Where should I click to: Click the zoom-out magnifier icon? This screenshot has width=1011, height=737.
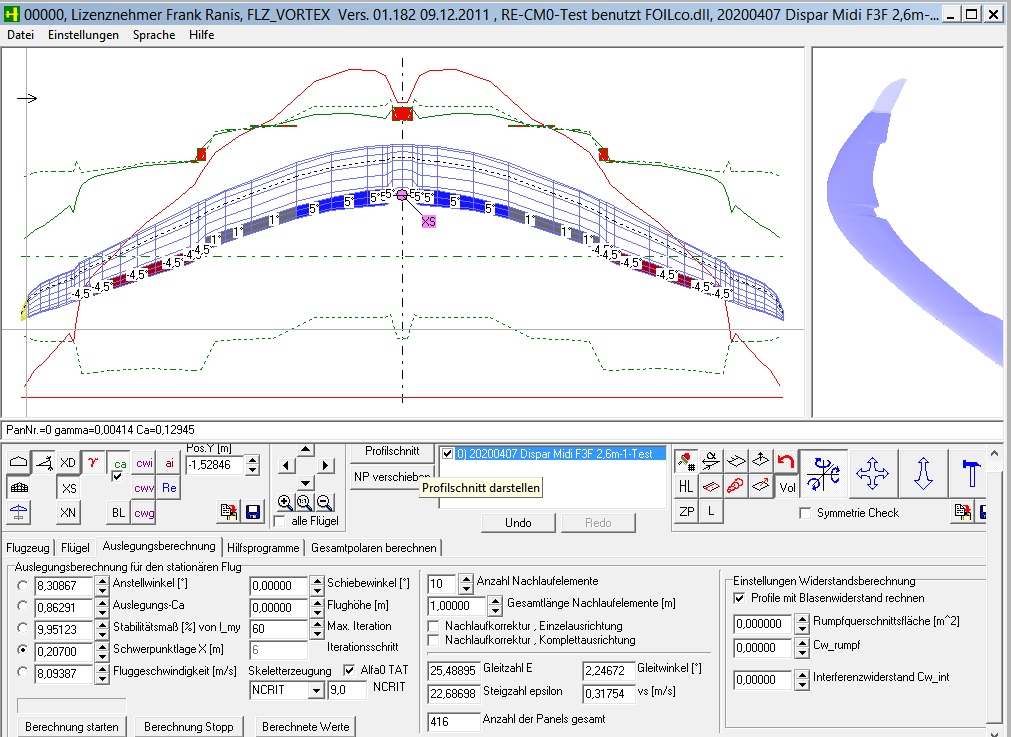pos(323,502)
